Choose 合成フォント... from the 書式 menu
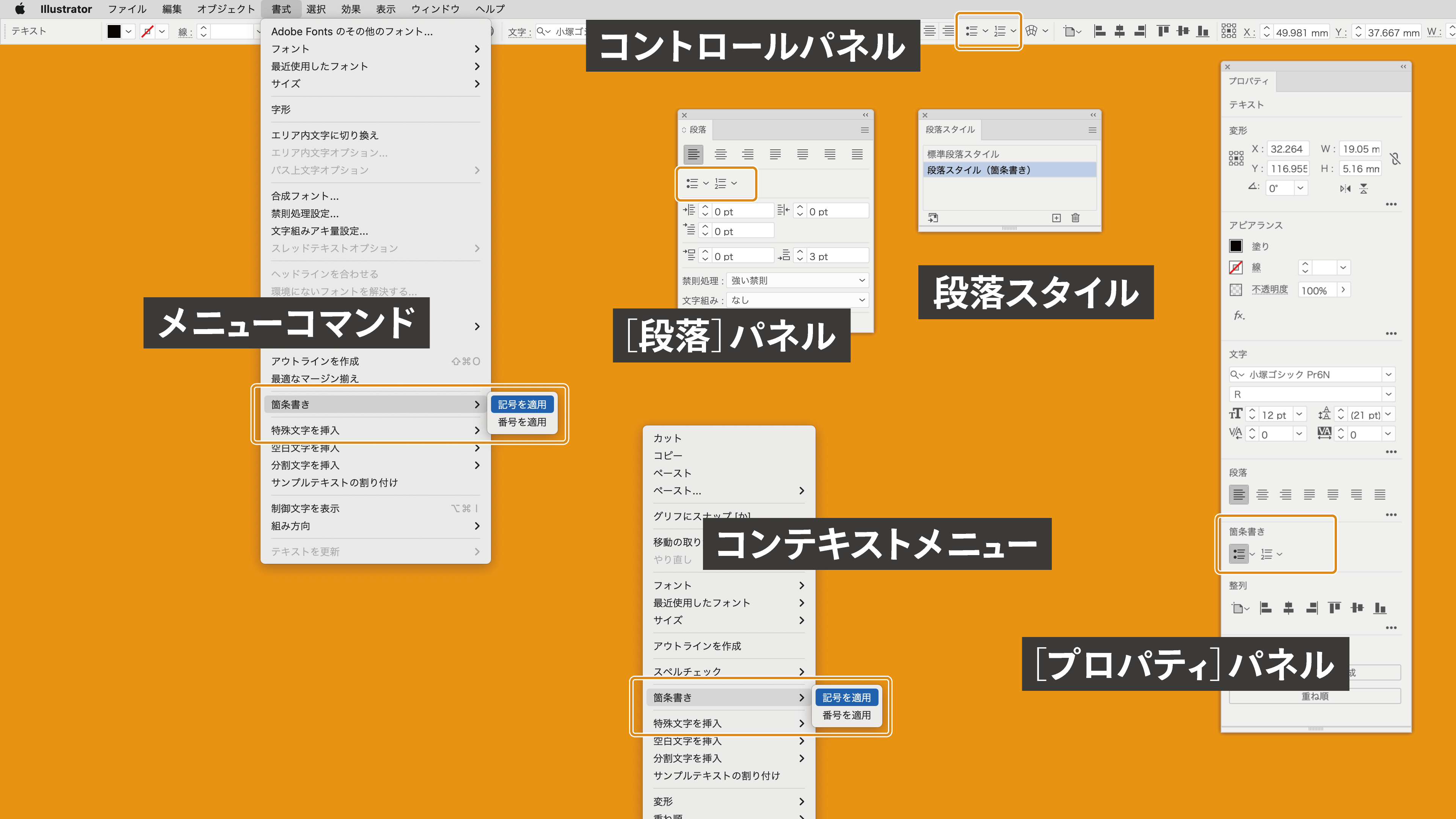1456x819 pixels. click(375, 196)
